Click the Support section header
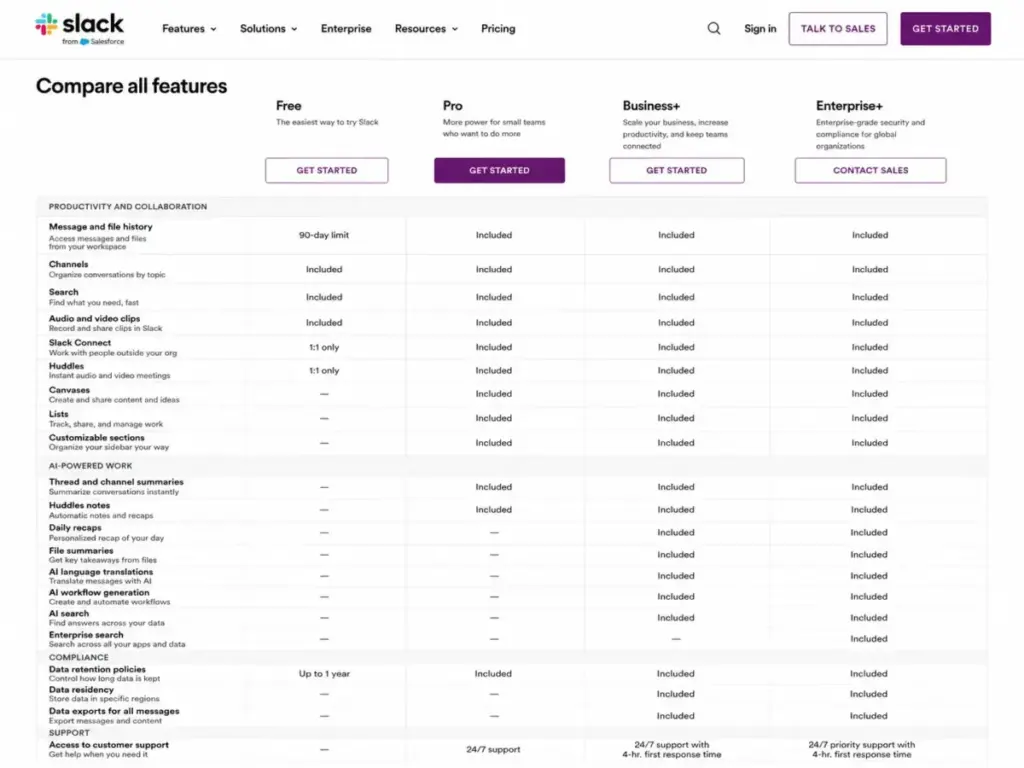The height and width of the screenshot is (768, 1024). click(69, 733)
